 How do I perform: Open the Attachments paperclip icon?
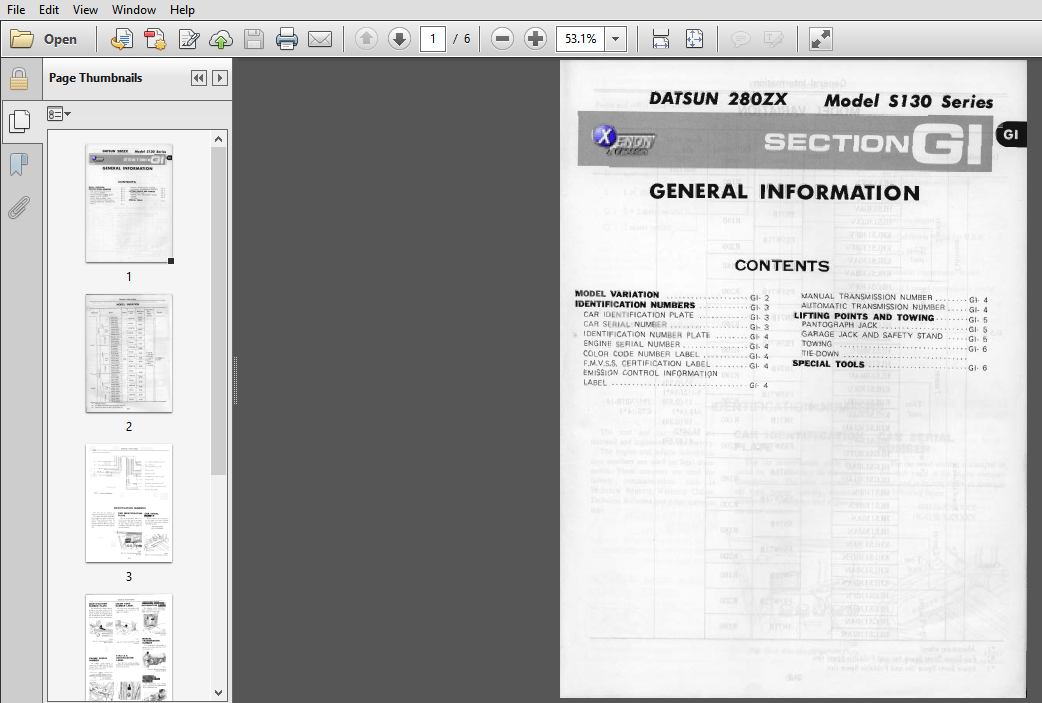click(x=19, y=207)
